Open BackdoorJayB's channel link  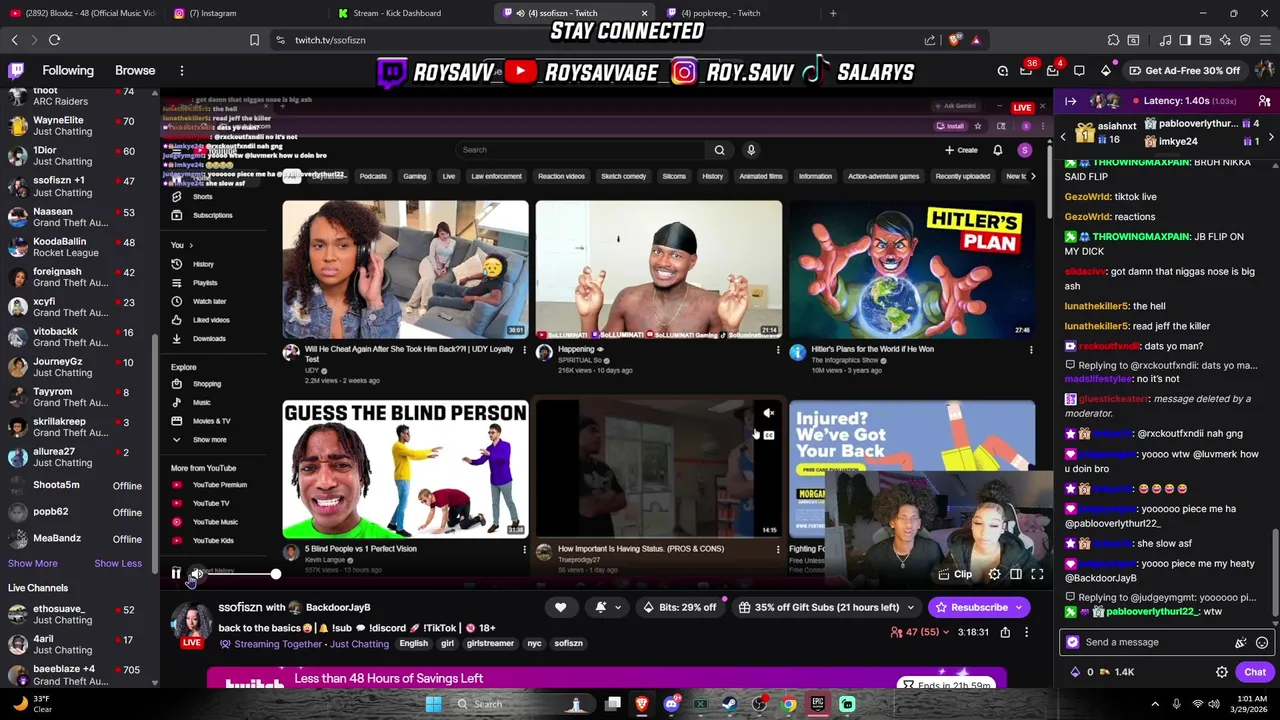tap(337, 607)
